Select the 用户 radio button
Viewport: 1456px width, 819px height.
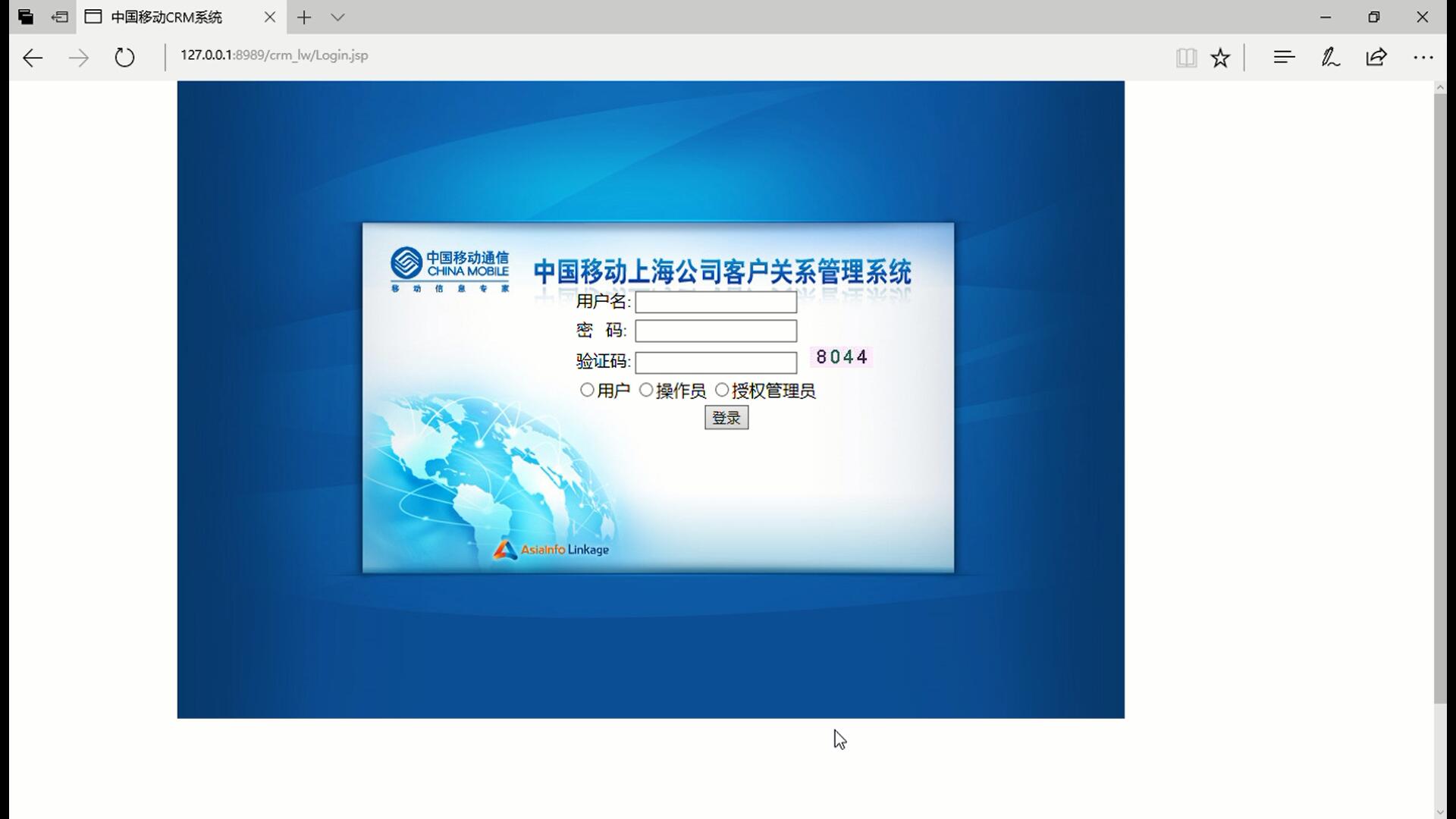click(x=587, y=390)
